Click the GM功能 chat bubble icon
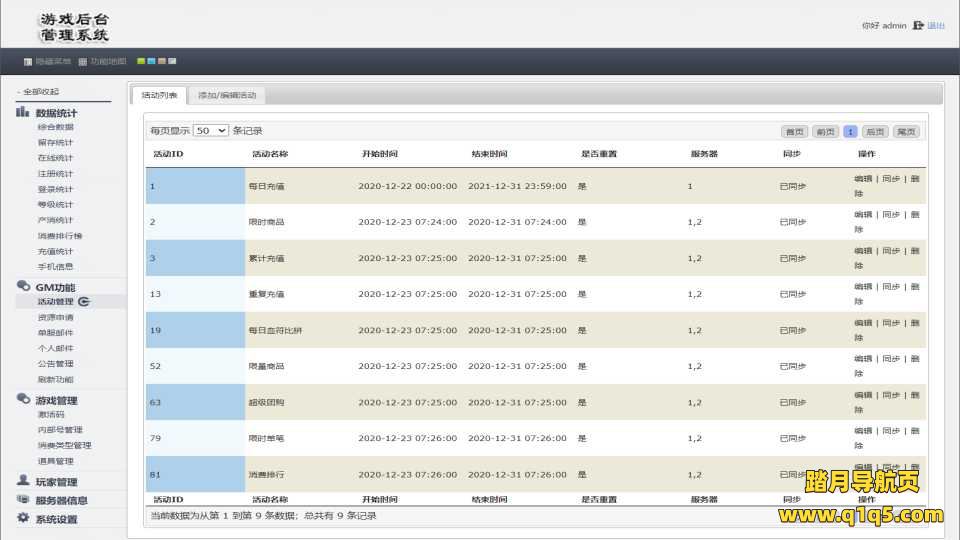The height and width of the screenshot is (540, 960). pyautogui.click(x=23, y=287)
